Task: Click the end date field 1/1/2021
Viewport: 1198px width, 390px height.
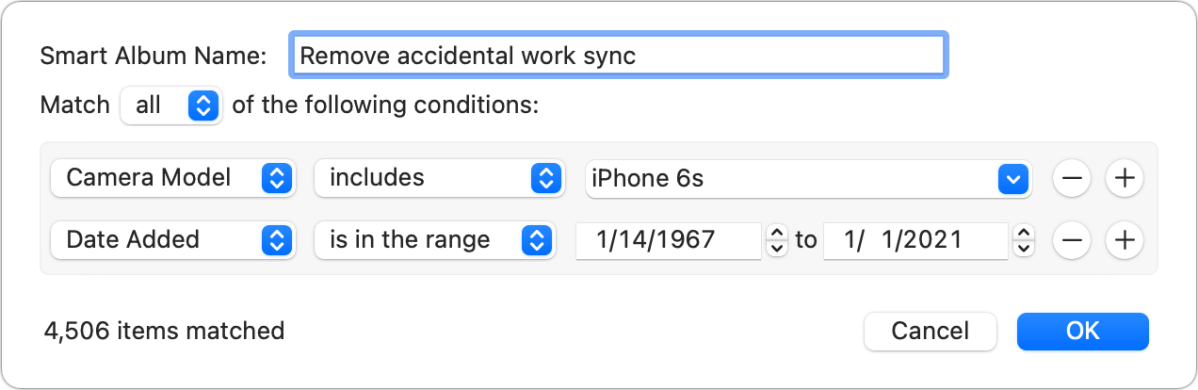Action: click(x=915, y=240)
